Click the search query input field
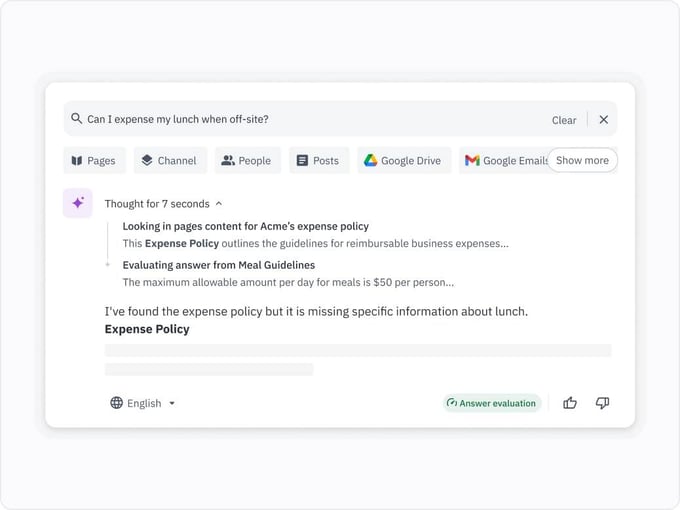The width and height of the screenshot is (680, 510). (x=300, y=120)
